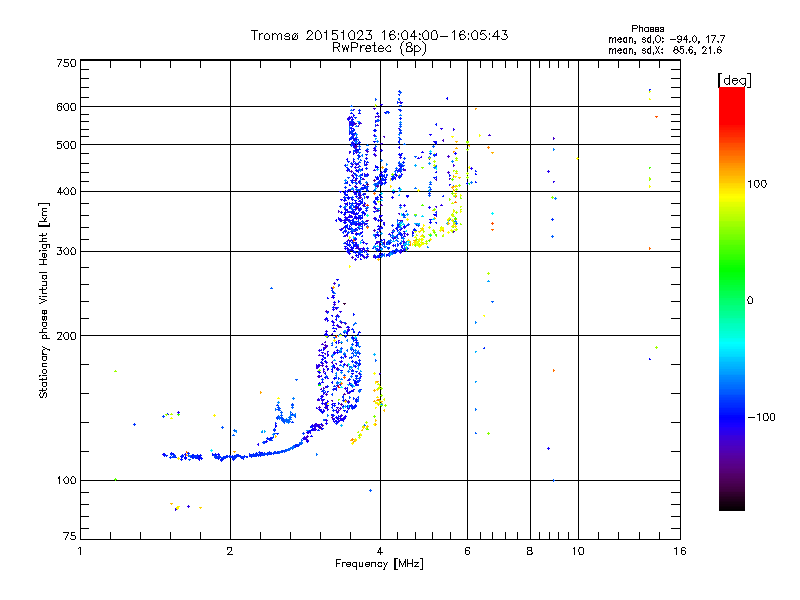Click the y-axis tick label '500'
Image resolution: width=800 pixels, height=600 pixels.
click(x=66, y=145)
